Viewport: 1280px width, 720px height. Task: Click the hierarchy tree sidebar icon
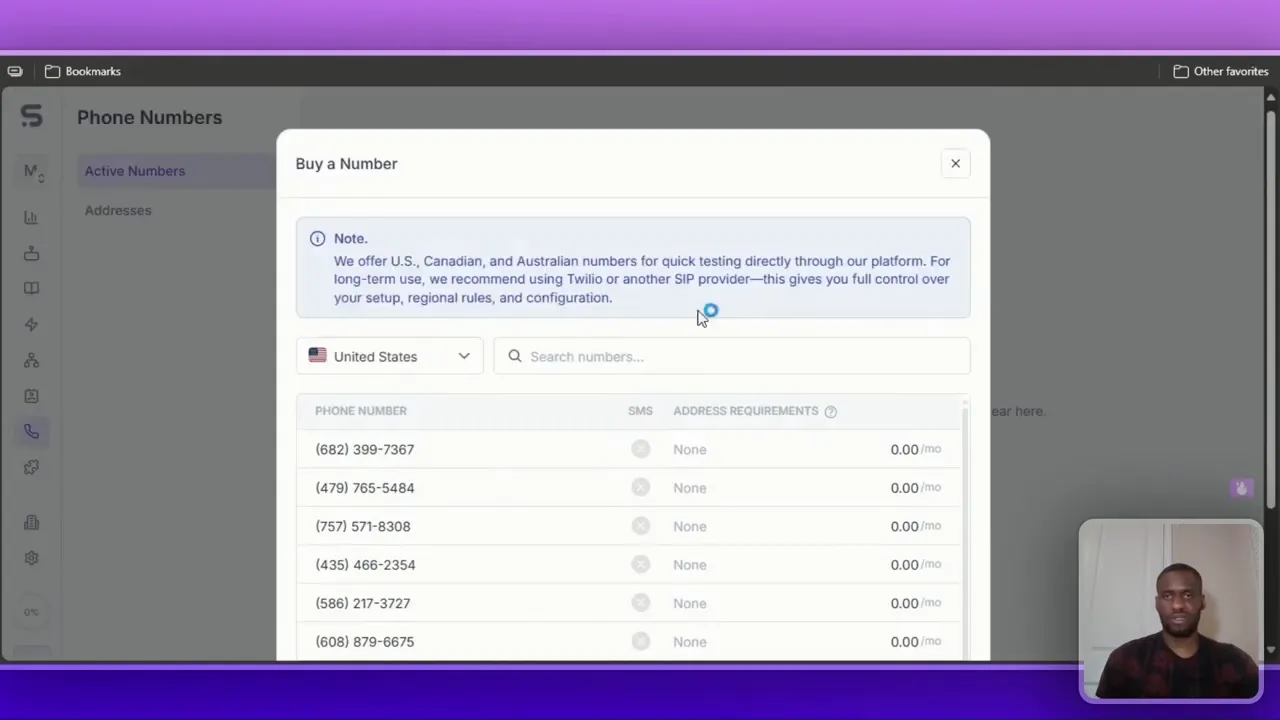pos(31,360)
